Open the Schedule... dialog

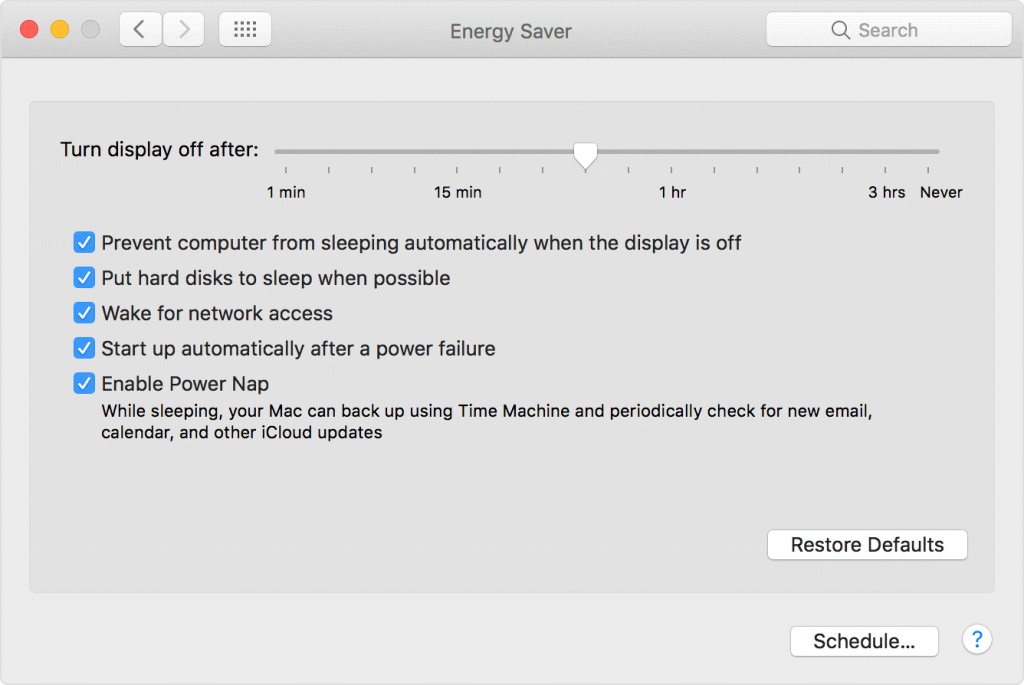pyautogui.click(x=864, y=641)
